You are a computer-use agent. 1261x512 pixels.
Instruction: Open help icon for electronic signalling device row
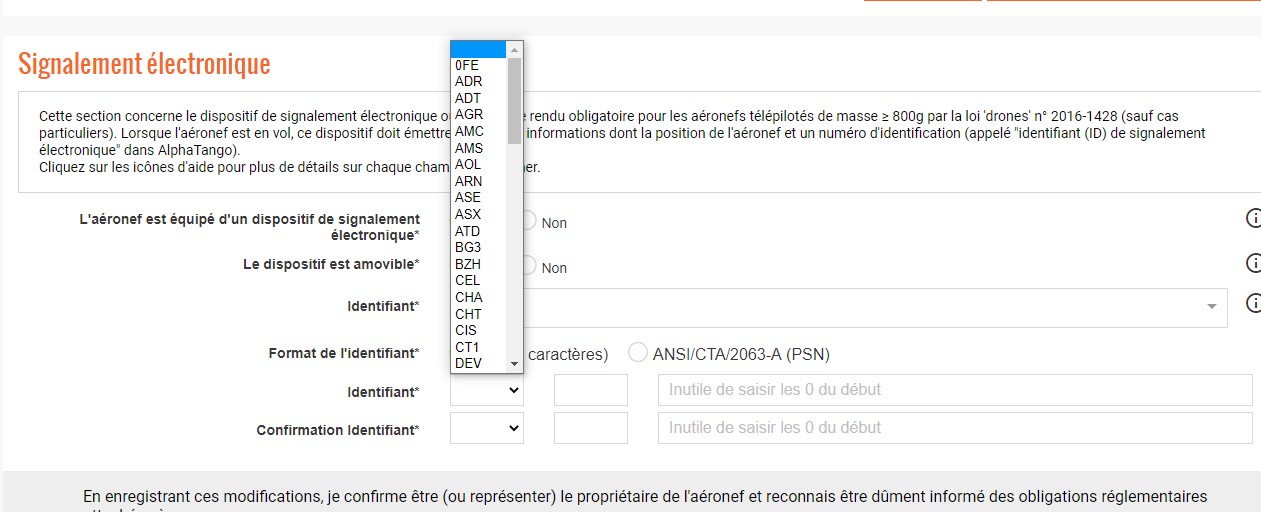[1253, 218]
